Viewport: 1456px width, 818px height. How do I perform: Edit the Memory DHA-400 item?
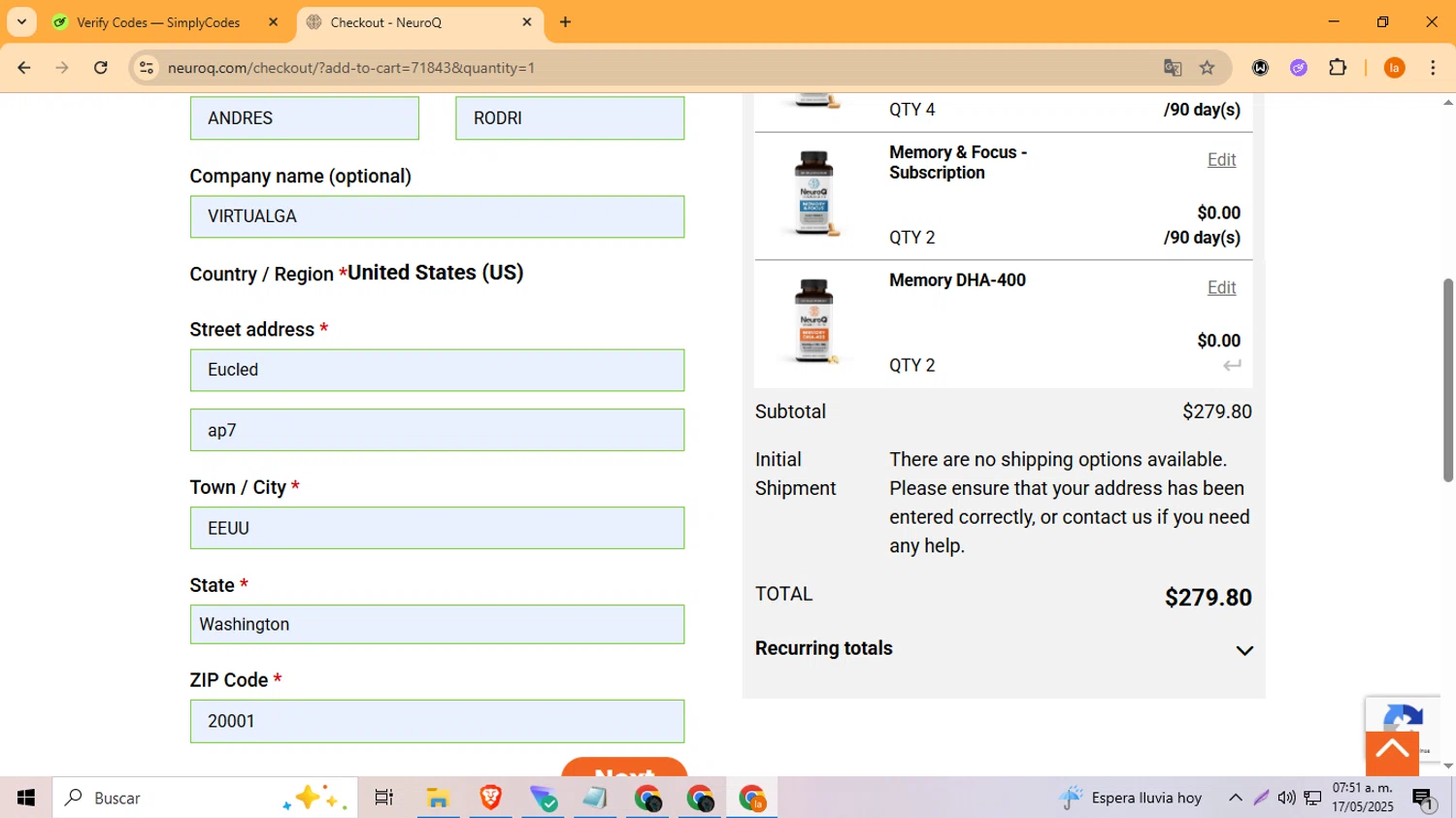[1221, 288]
